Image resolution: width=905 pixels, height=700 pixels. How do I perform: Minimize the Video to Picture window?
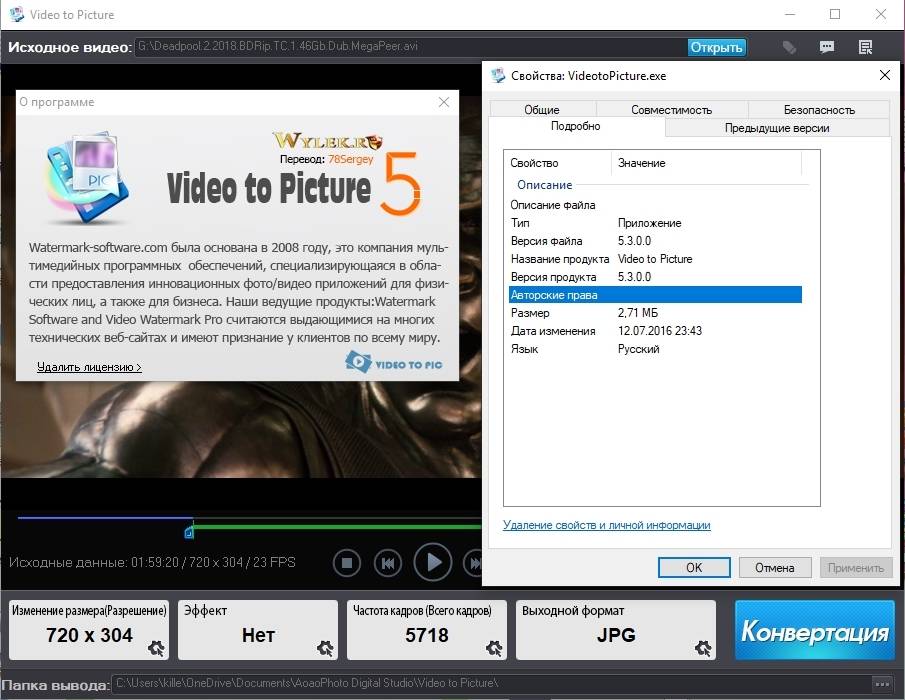(790, 14)
